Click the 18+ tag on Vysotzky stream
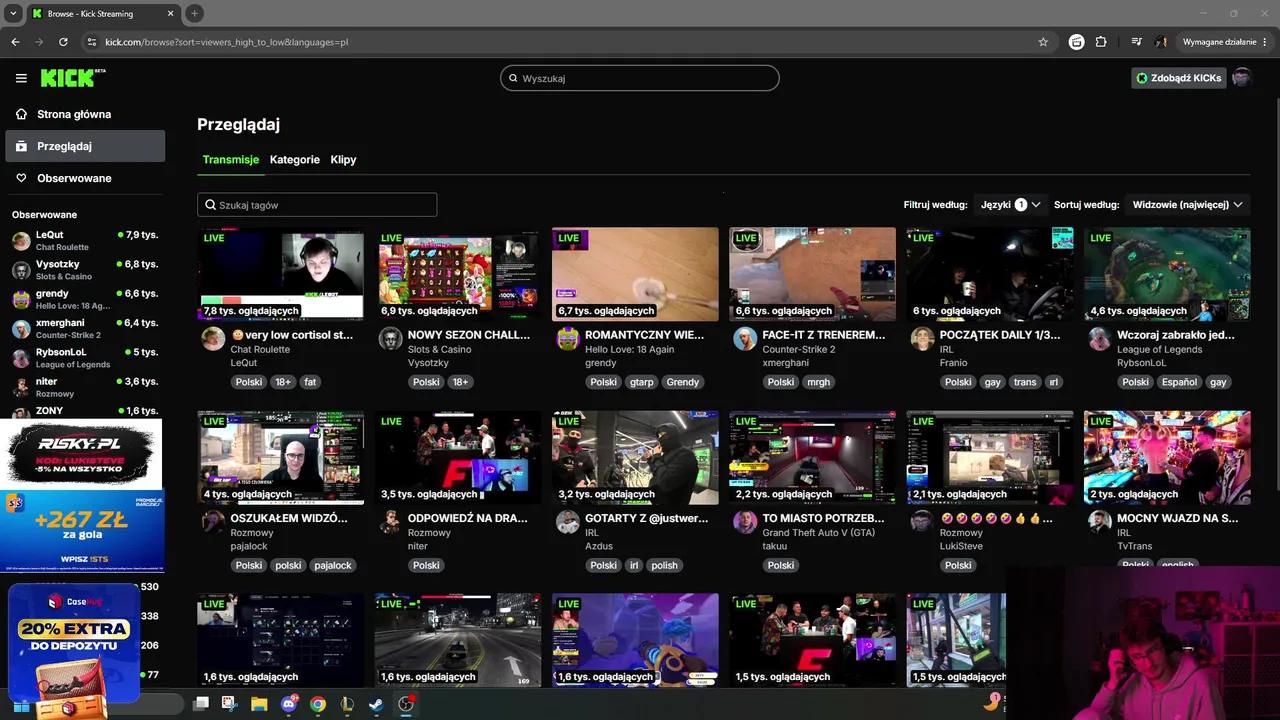 tap(461, 382)
